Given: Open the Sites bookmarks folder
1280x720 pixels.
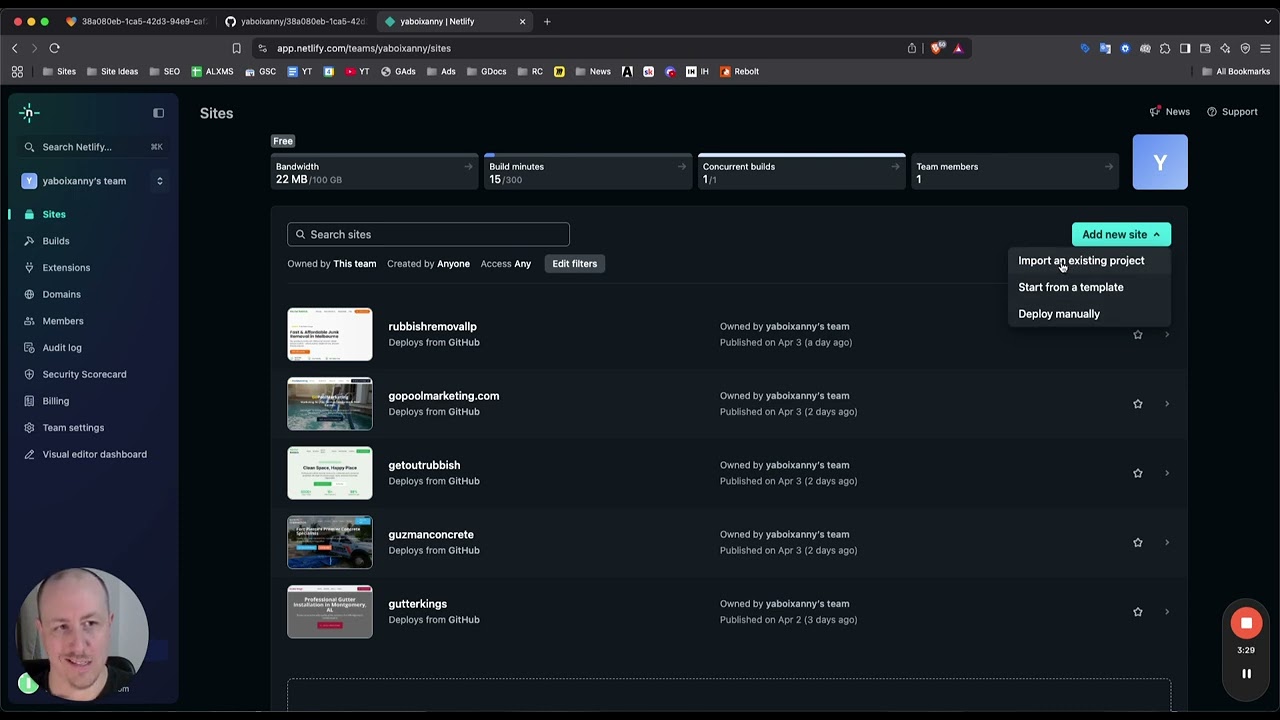Looking at the screenshot, I should pyautogui.click(x=59, y=72).
